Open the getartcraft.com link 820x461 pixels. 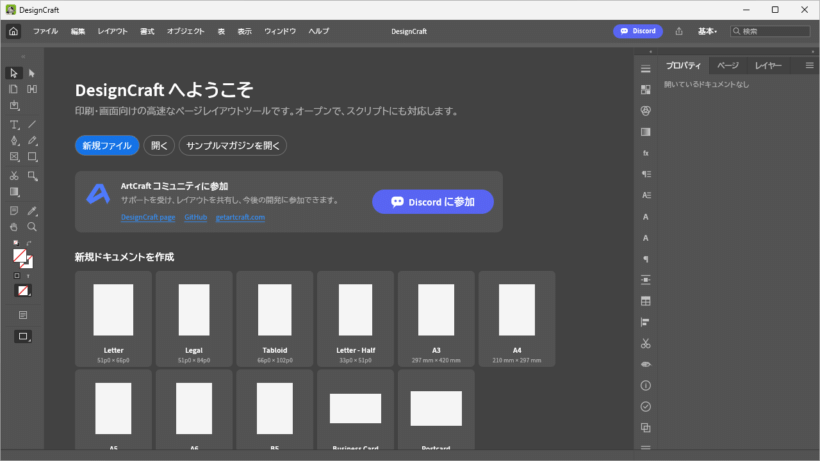pos(241,217)
